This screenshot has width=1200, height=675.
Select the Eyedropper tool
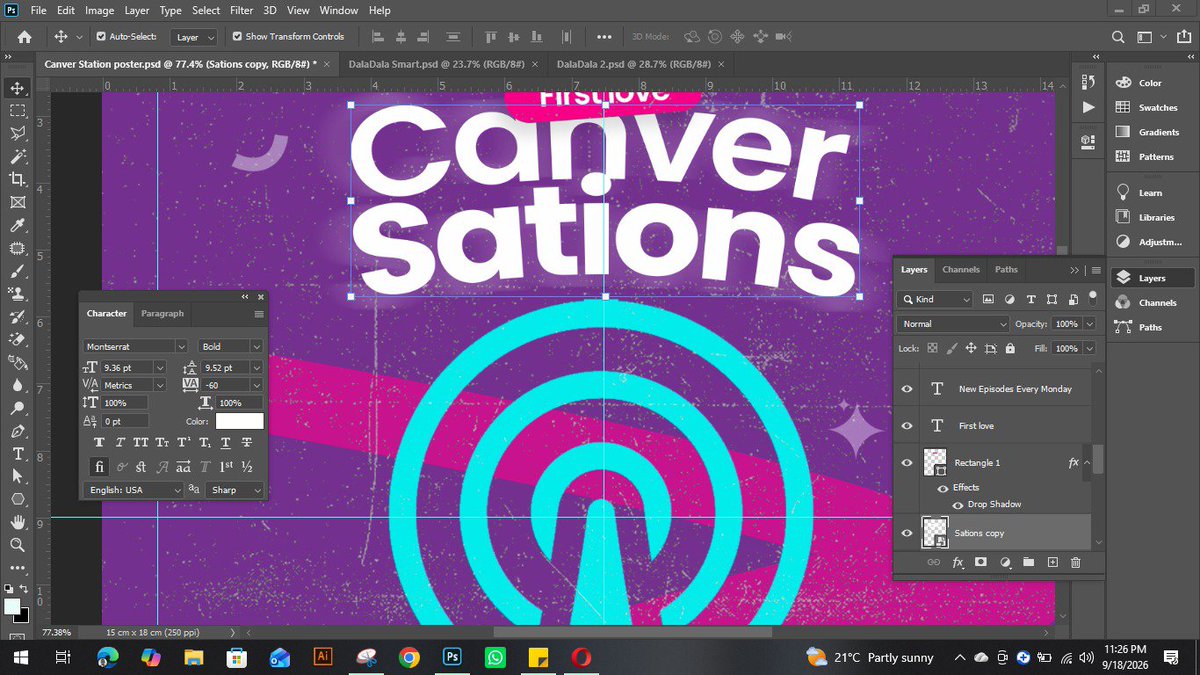coord(18,225)
